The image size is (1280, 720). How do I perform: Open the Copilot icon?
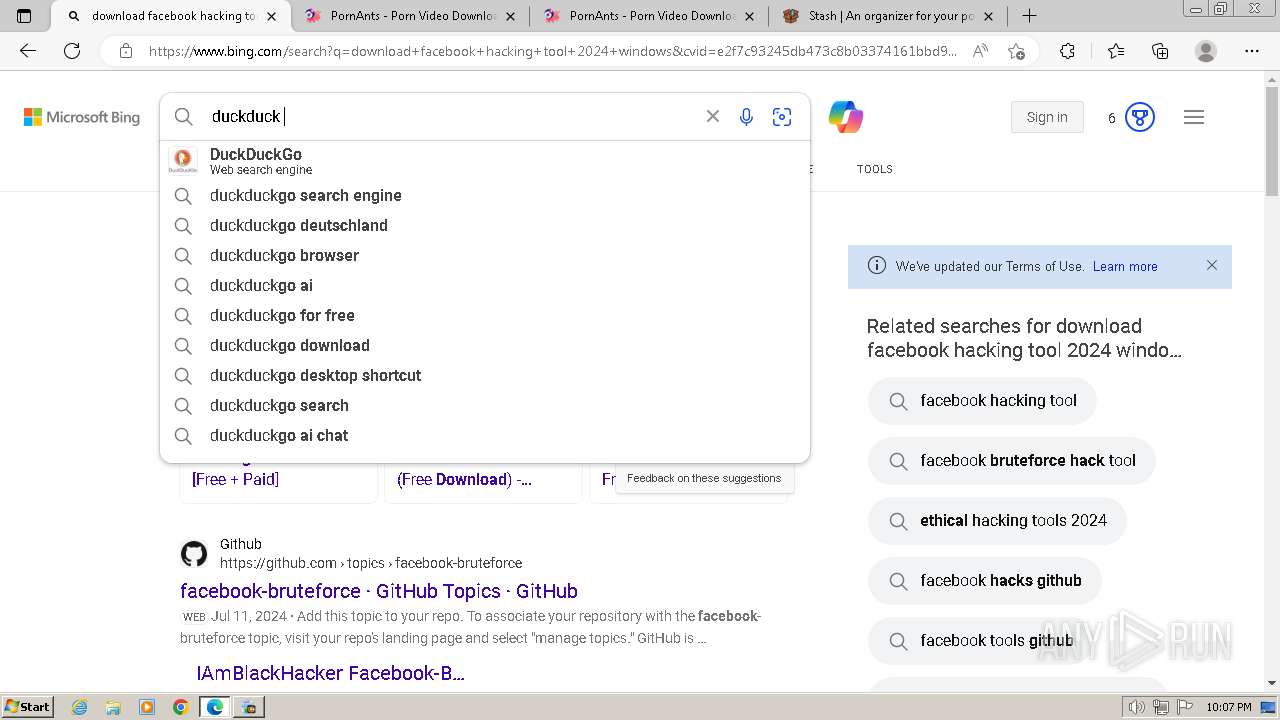pyautogui.click(x=846, y=117)
